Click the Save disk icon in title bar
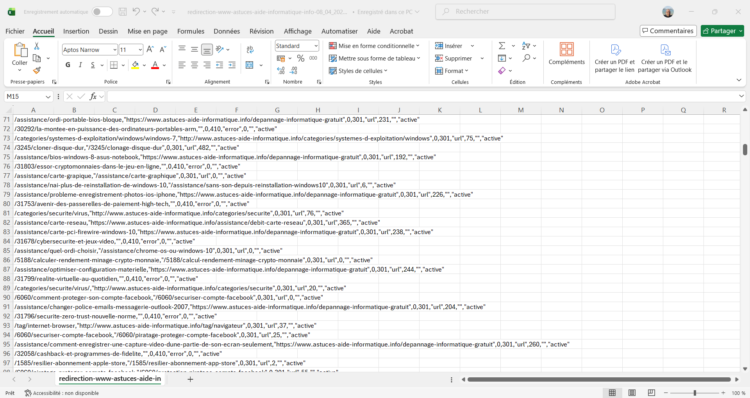The height and width of the screenshot is (398, 750). 122,11
